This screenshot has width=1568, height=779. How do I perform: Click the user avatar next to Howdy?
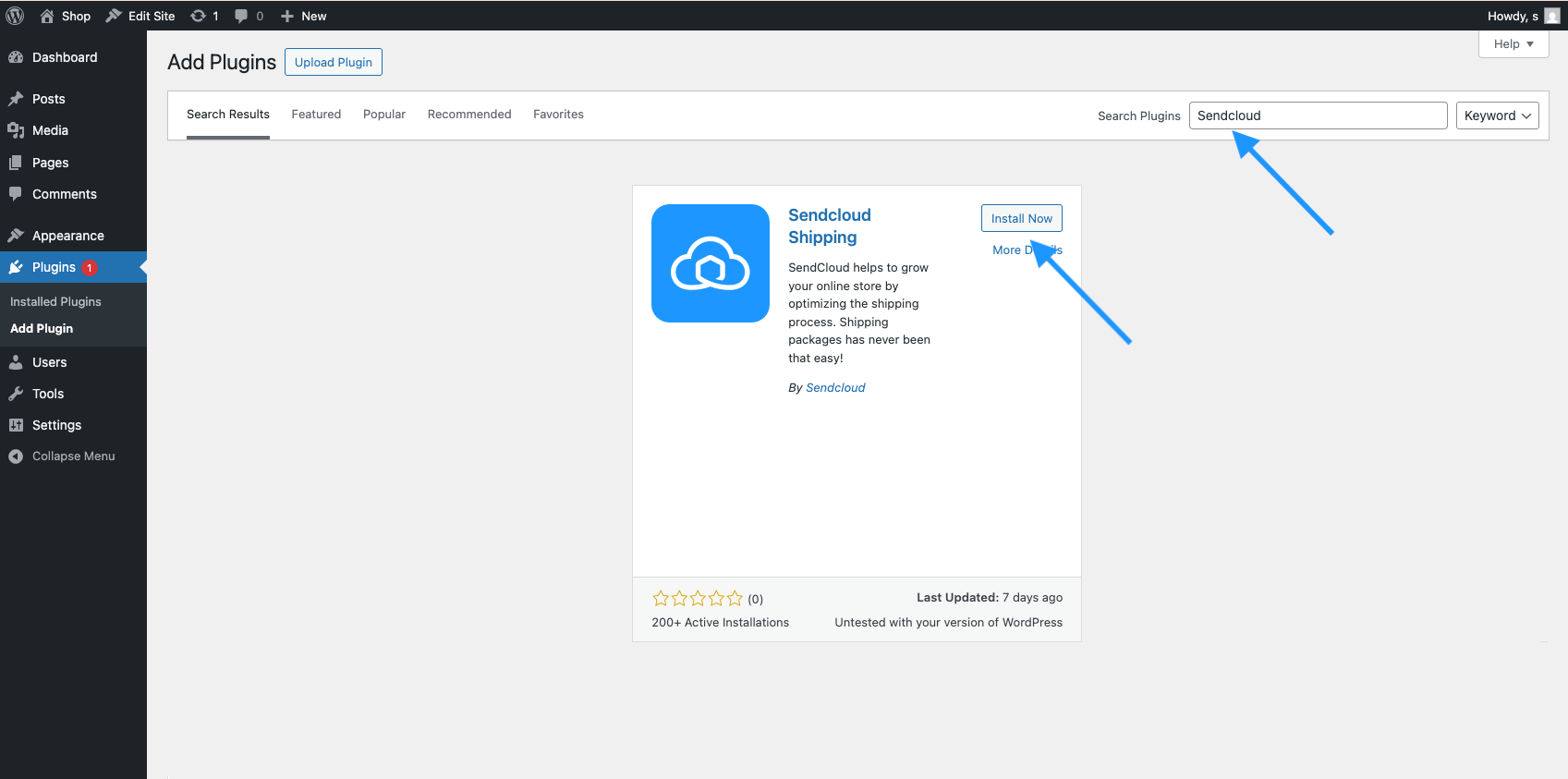(x=1552, y=16)
